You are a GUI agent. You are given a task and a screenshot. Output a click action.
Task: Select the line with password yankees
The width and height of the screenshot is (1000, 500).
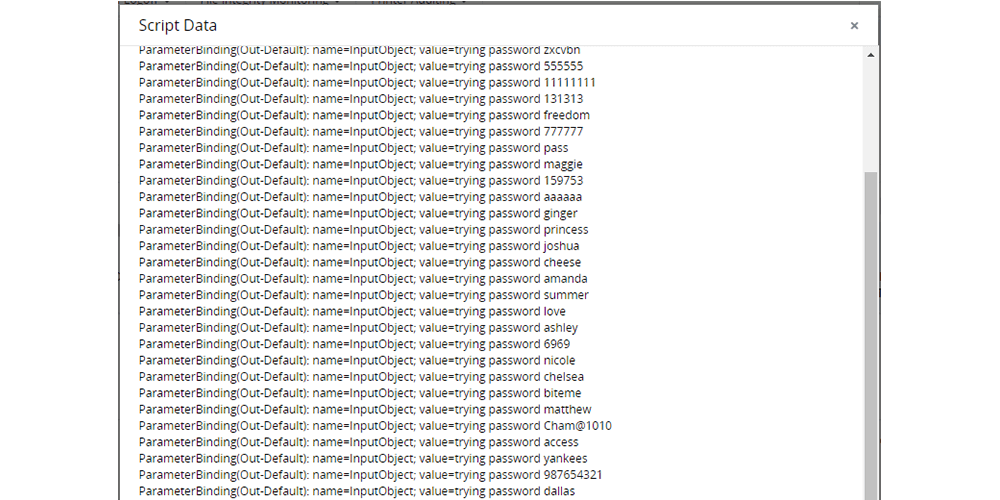pyautogui.click(x=364, y=459)
